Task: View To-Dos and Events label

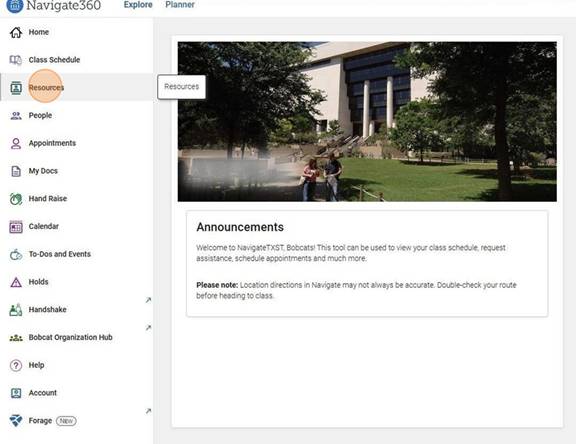Action: coord(60,254)
